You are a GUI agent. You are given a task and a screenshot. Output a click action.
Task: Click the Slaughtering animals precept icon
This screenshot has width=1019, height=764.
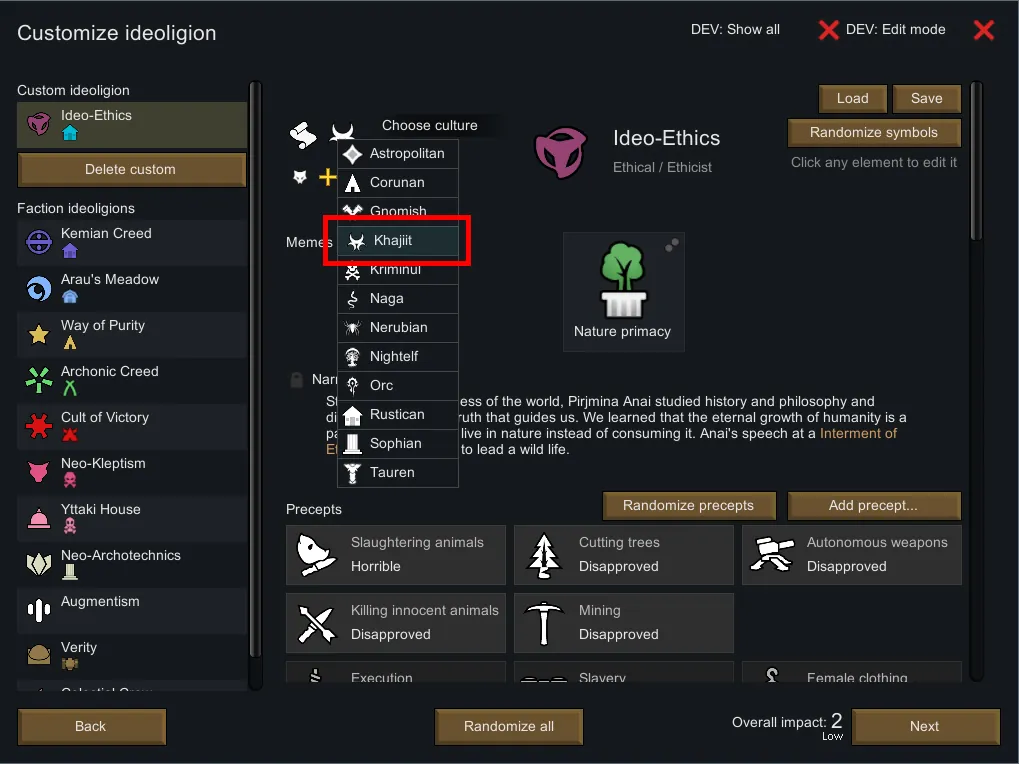coord(314,555)
